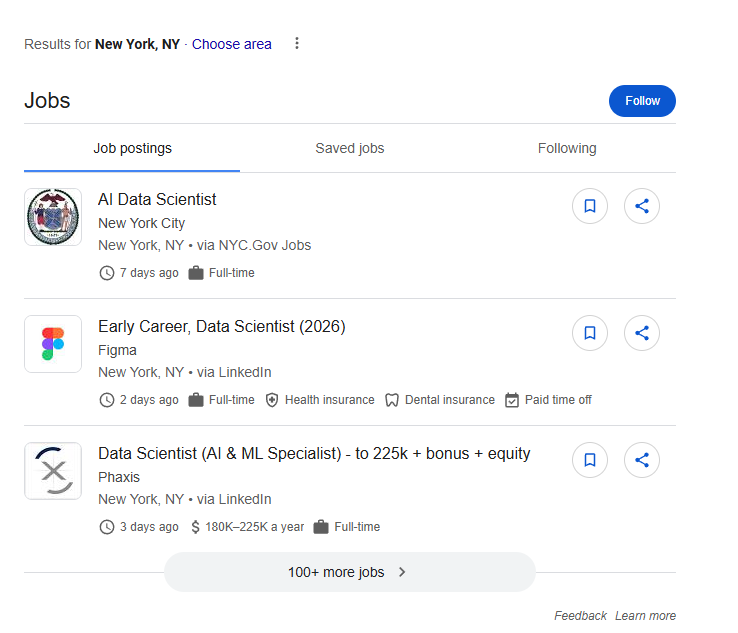
Task: Switch to the Saved jobs tab
Action: (x=350, y=148)
